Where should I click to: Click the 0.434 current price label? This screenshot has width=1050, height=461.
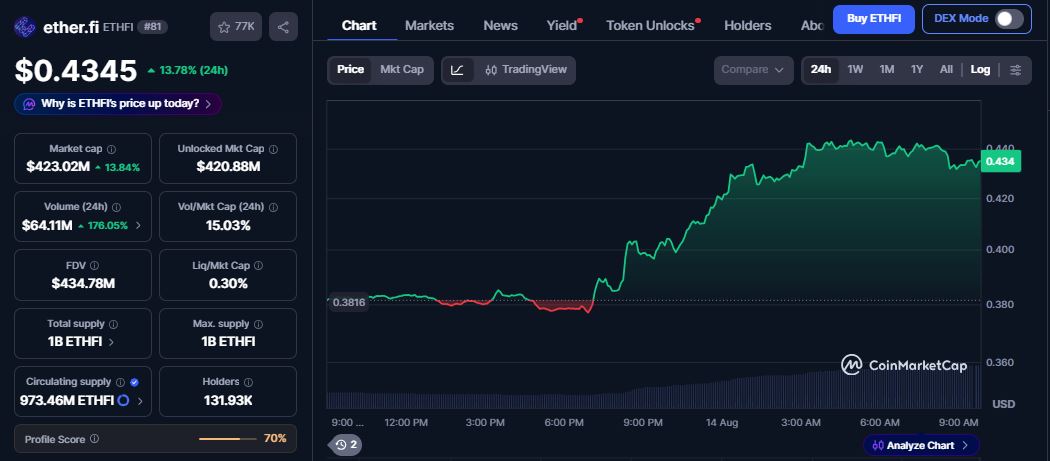[1000, 161]
